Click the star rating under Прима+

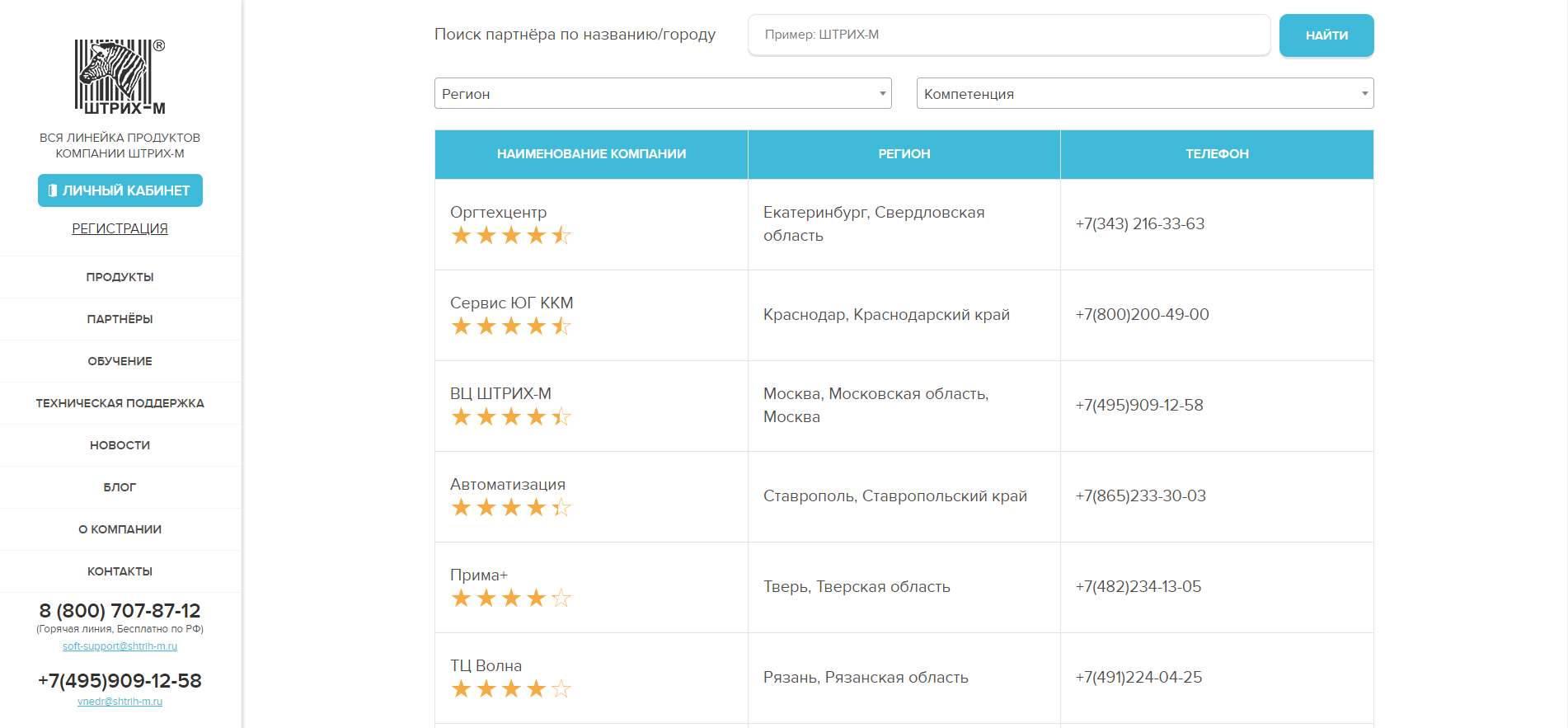click(511, 599)
